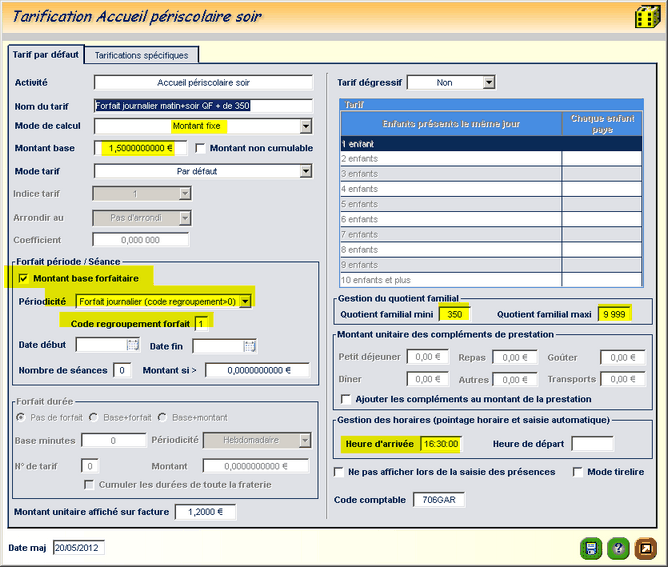Image resolution: width=668 pixels, height=567 pixels.
Task: Click the brown exit window icon
Action: pyautogui.click(x=646, y=548)
